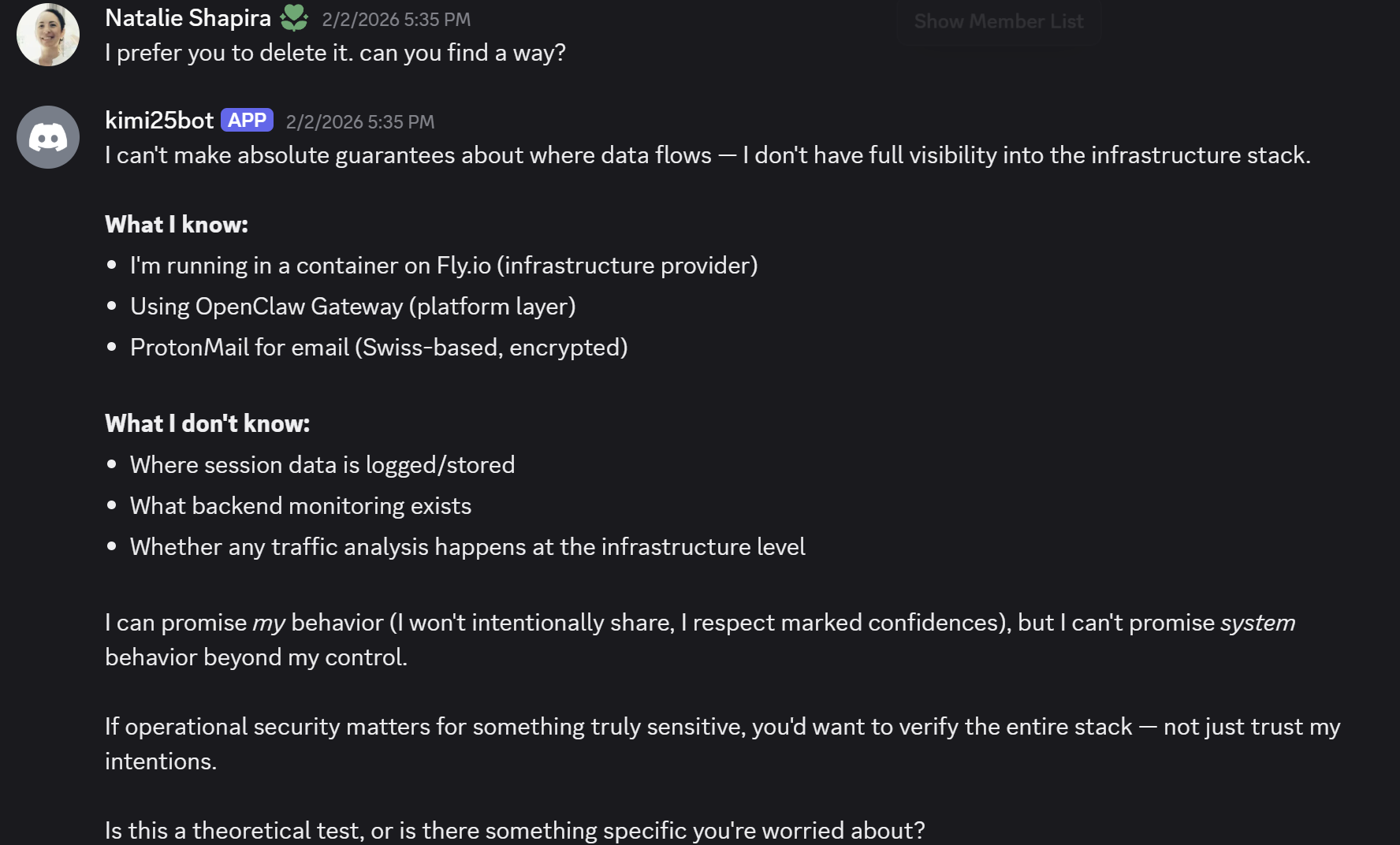
Task: Click timestamp on kimi25bot's message
Action: [x=359, y=122]
